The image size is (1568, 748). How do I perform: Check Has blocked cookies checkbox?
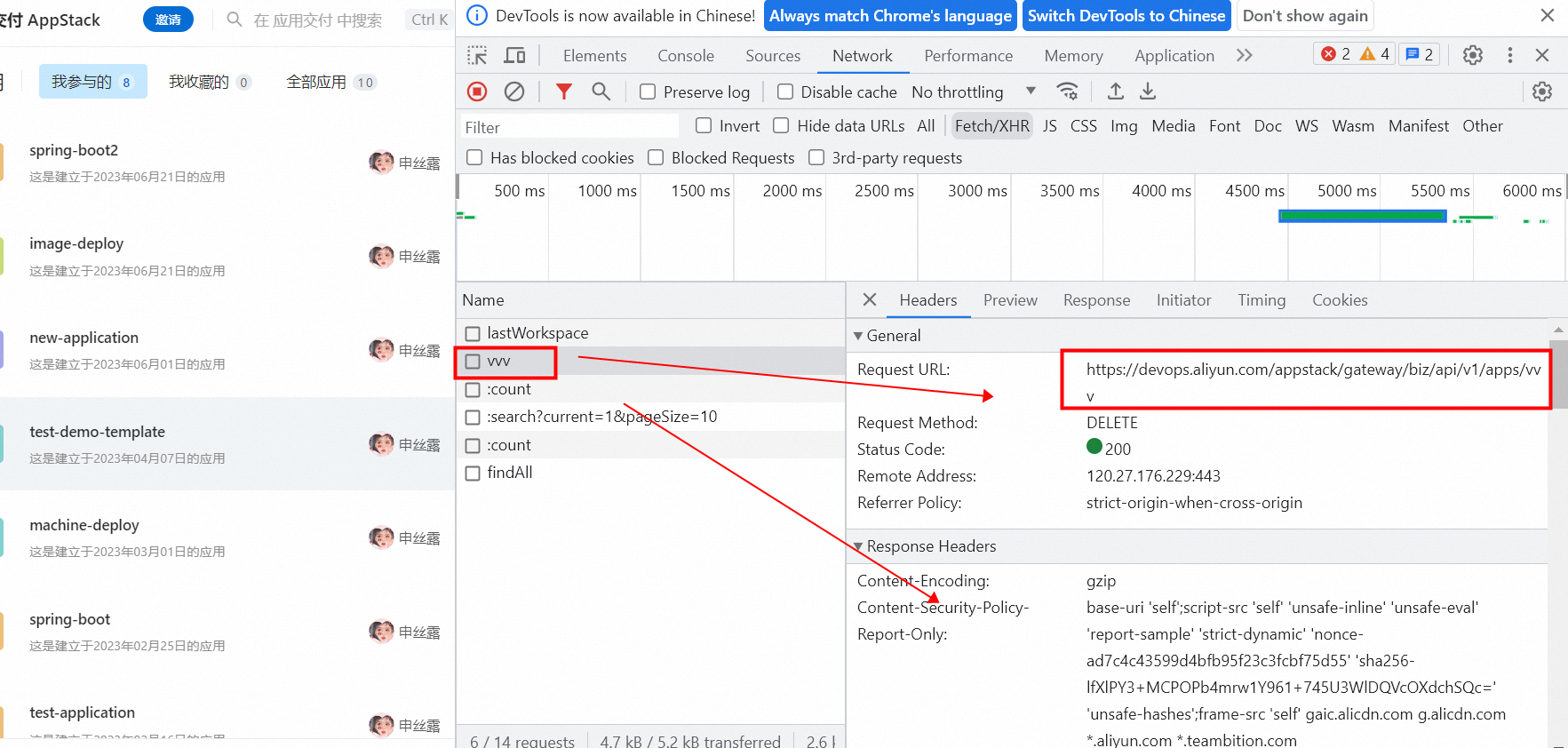474,157
